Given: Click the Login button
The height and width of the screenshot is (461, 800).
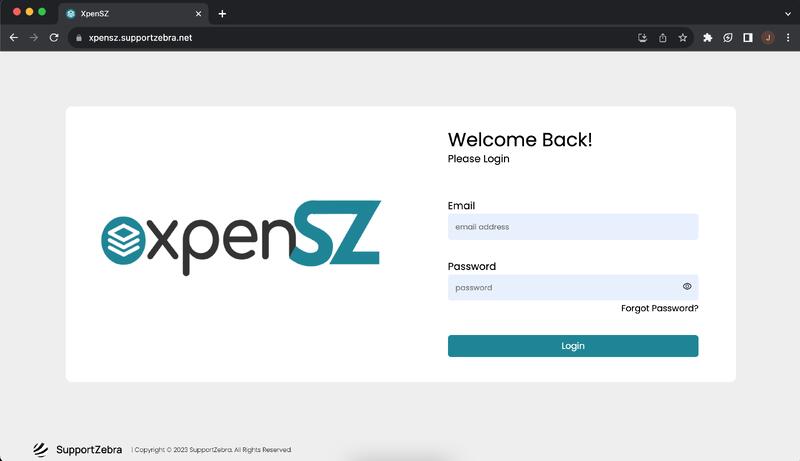Looking at the screenshot, I should point(573,346).
